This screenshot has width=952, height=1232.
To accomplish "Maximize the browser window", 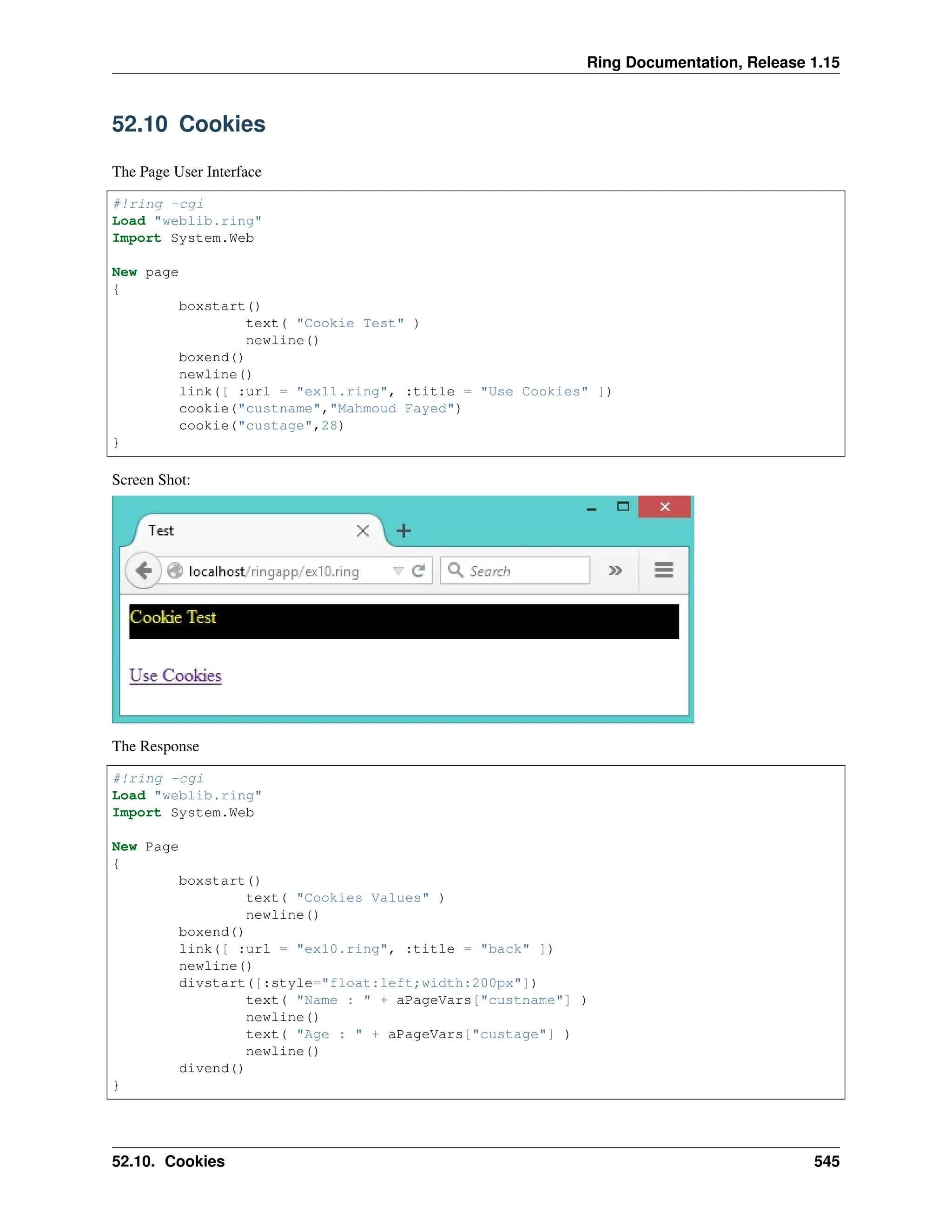I will (622, 507).
